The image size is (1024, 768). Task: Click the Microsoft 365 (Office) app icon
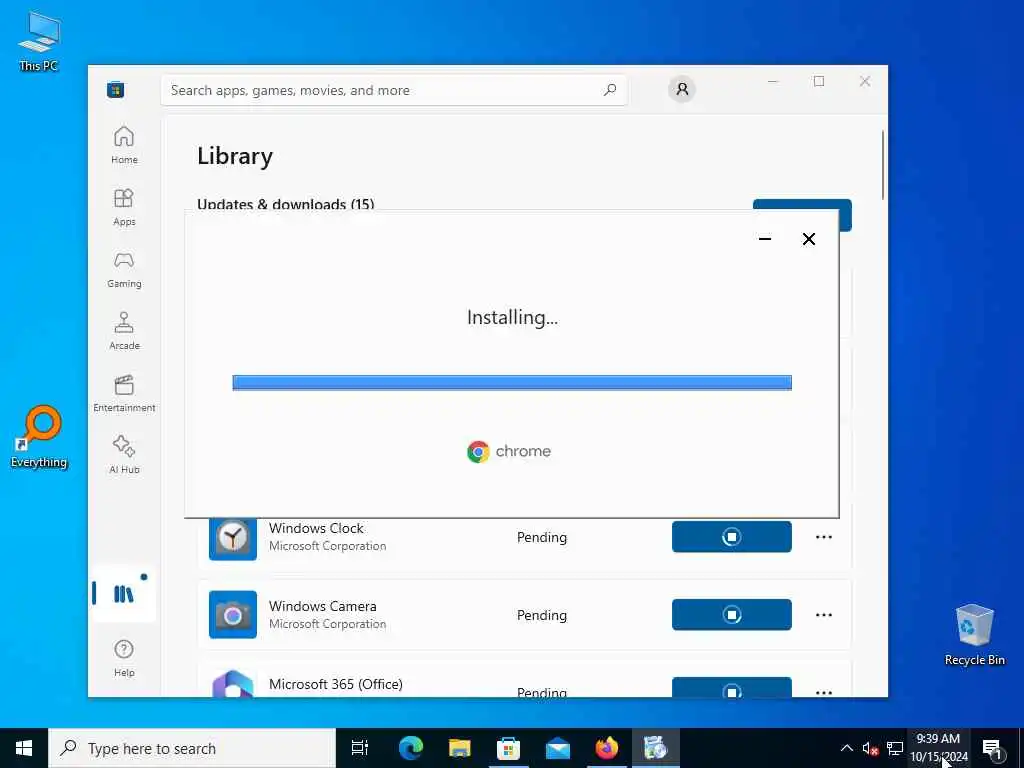coord(233,683)
